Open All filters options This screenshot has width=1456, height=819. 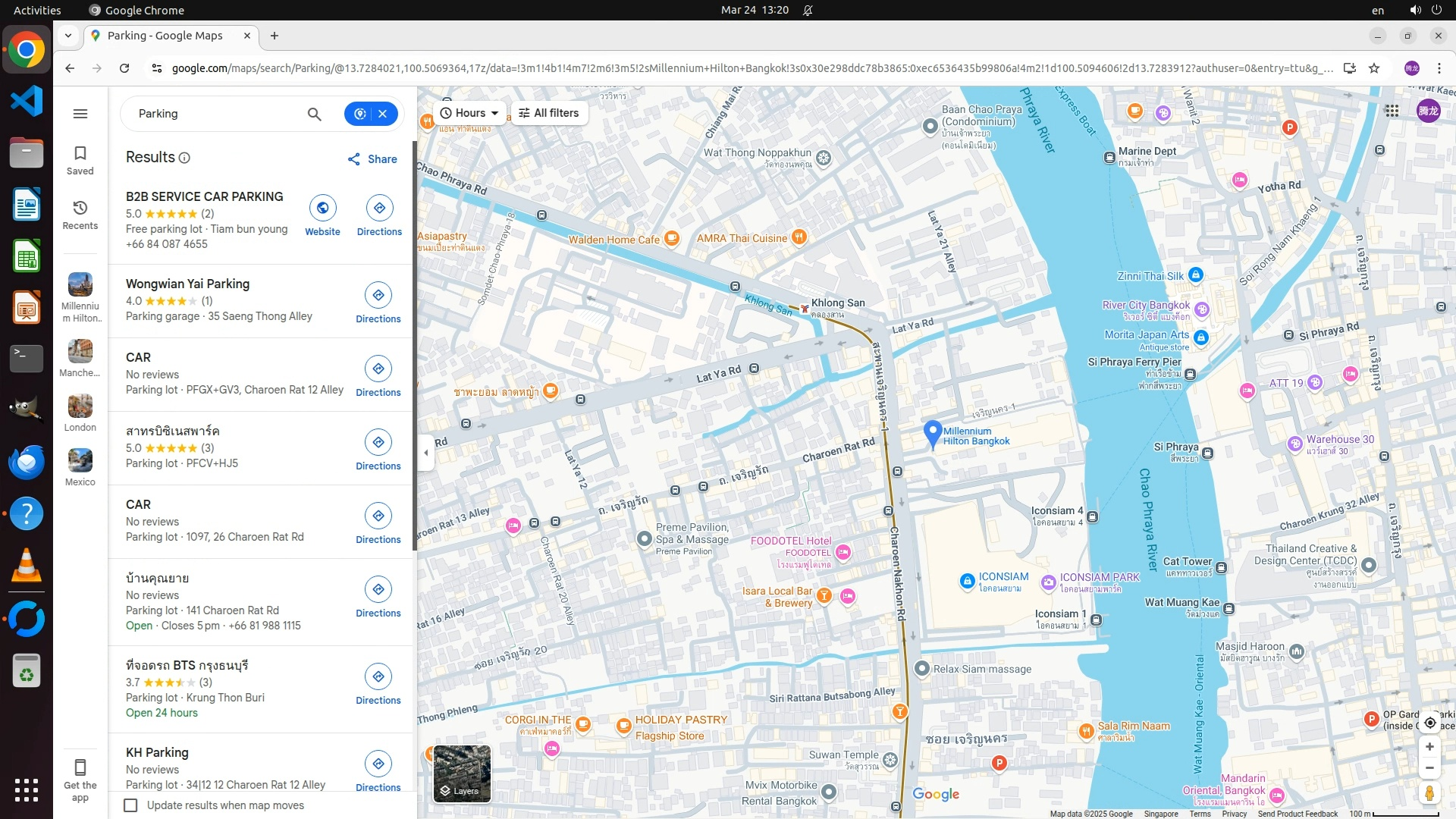click(x=549, y=113)
